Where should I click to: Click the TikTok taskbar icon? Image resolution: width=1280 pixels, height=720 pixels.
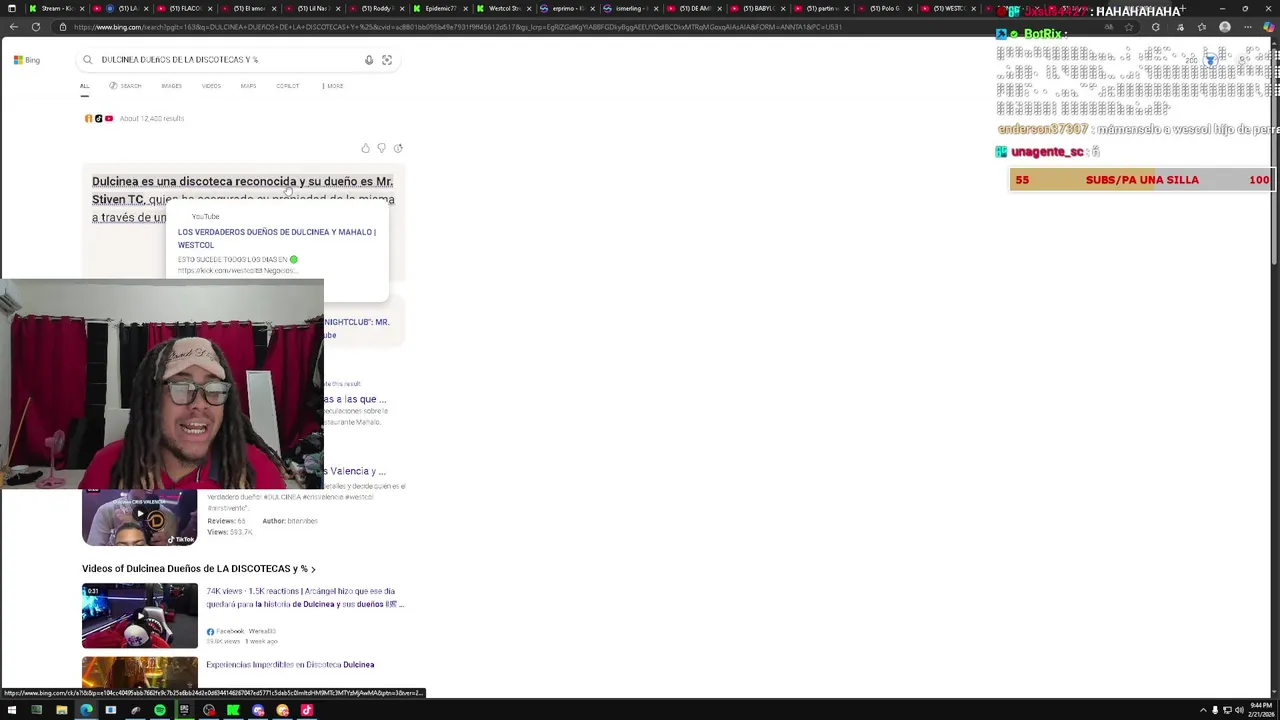[307, 710]
